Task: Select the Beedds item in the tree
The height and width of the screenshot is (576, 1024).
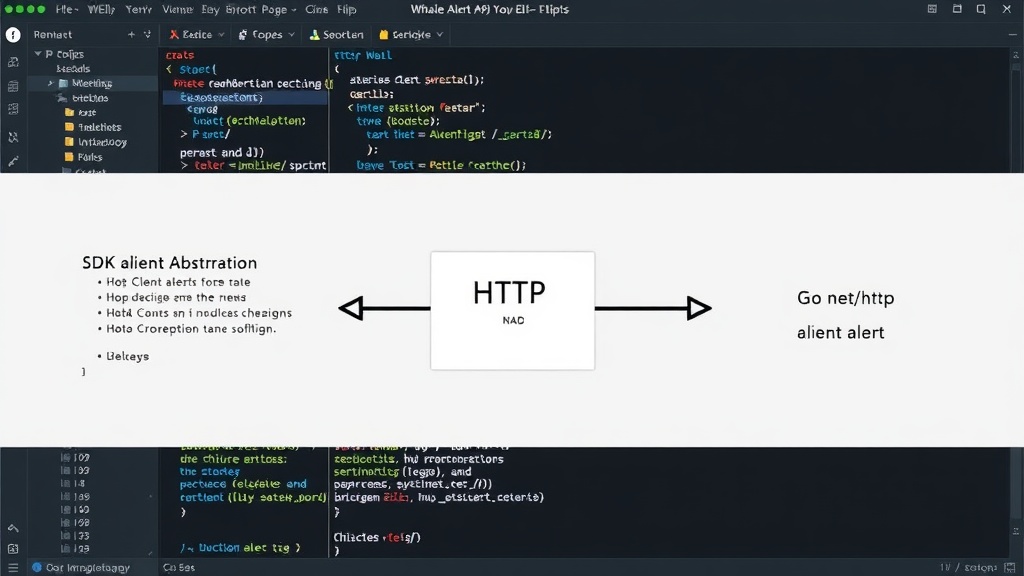Action: (x=73, y=69)
